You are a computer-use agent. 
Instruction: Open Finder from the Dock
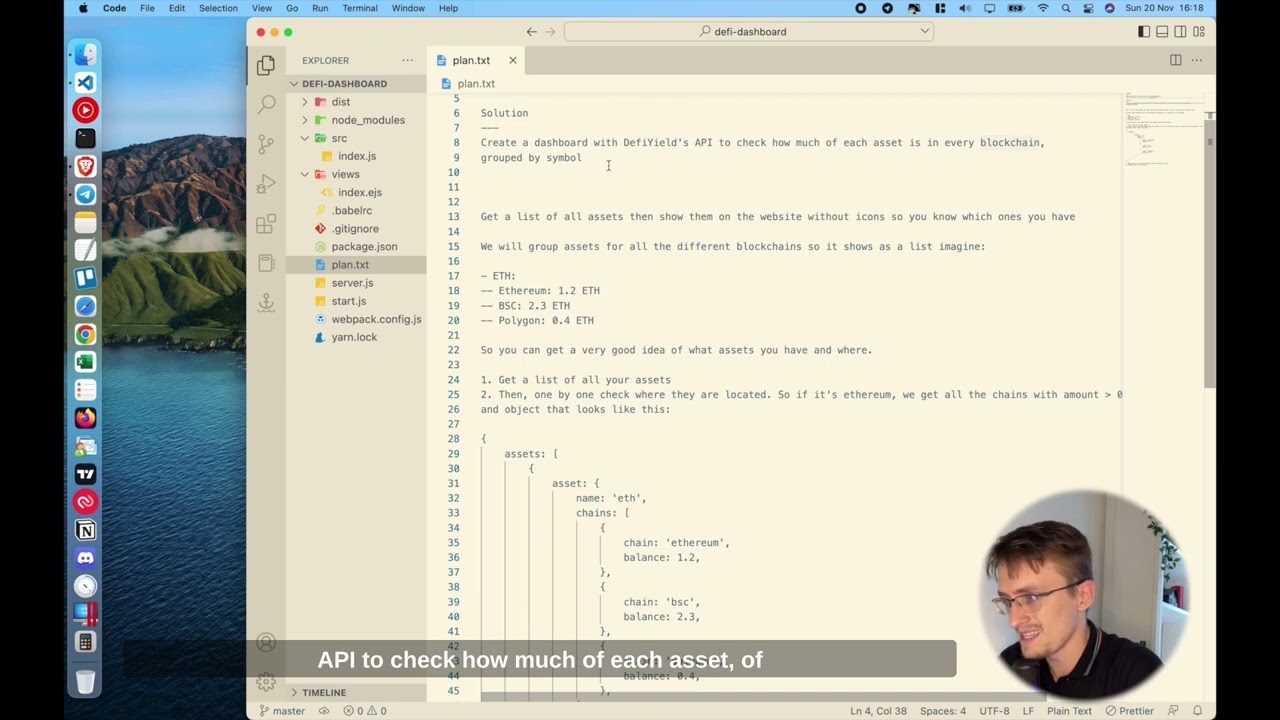tap(85, 54)
